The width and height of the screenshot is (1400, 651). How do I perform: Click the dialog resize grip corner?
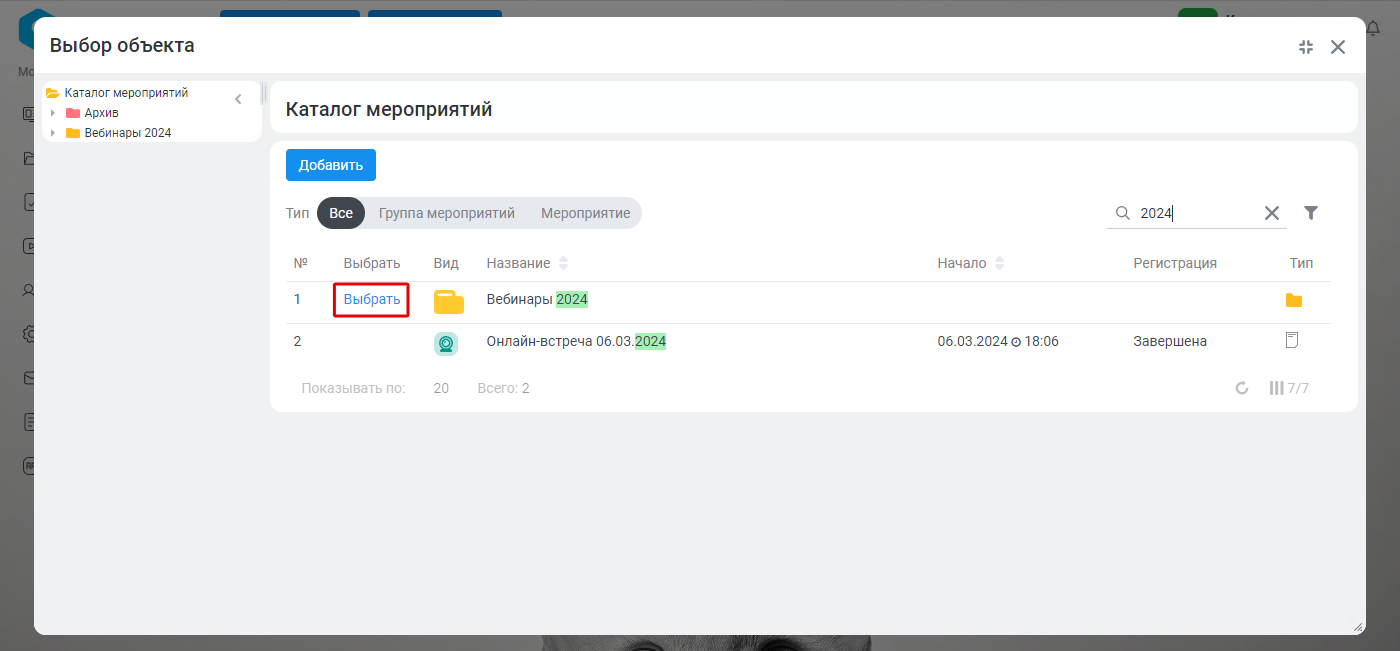(1357, 627)
